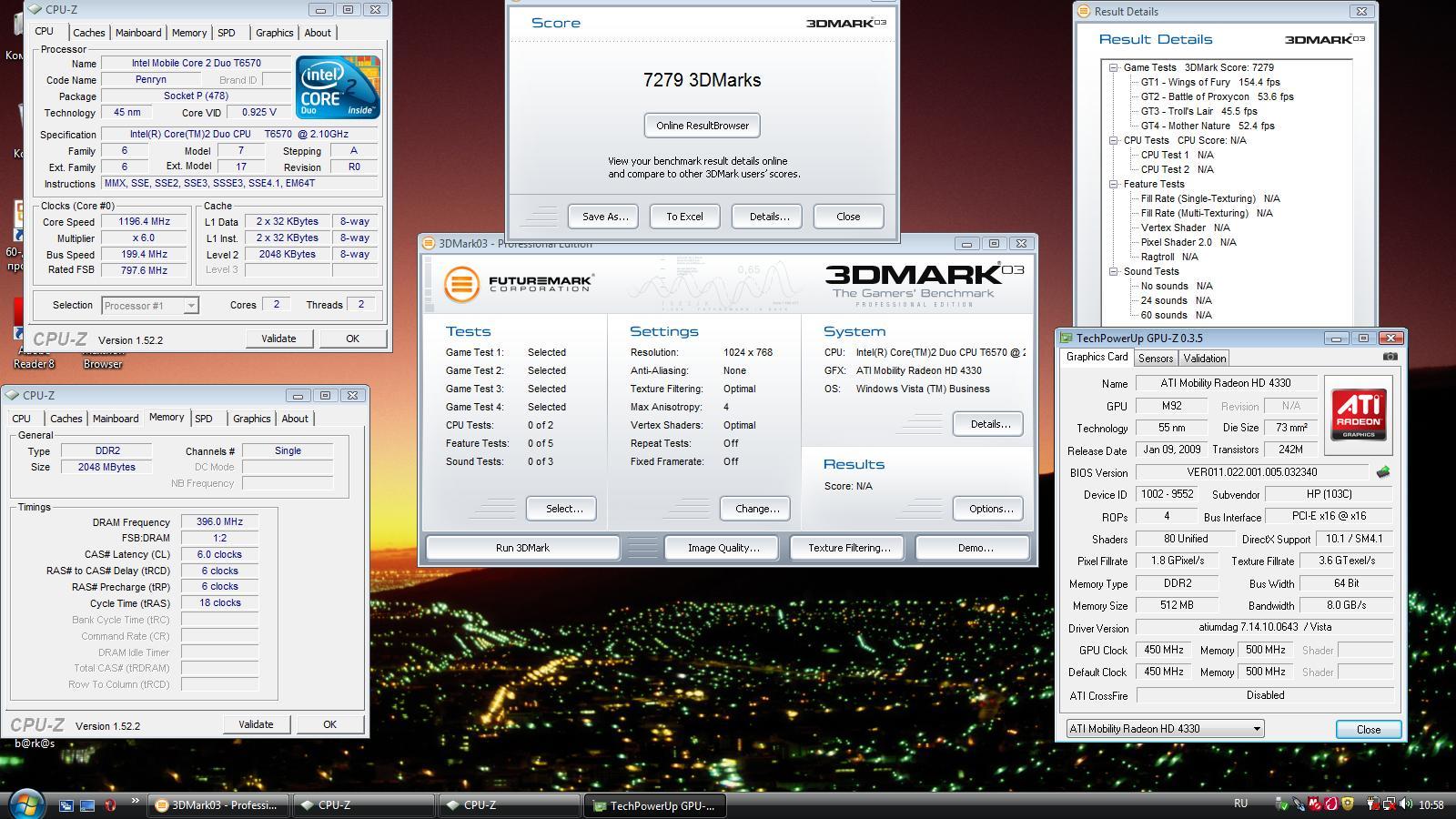Switch to Caches tab in top CPU-Z window
The image size is (1456, 819).
tap(88, 33)
